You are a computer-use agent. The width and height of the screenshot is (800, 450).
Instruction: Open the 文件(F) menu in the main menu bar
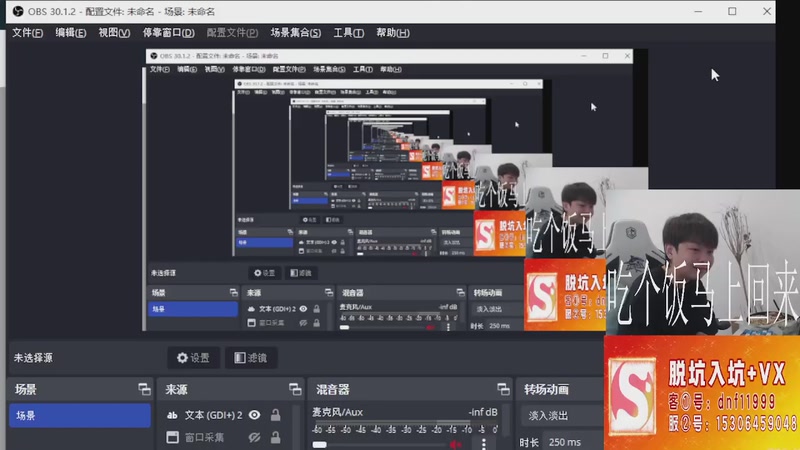click(x=28, y=33)
